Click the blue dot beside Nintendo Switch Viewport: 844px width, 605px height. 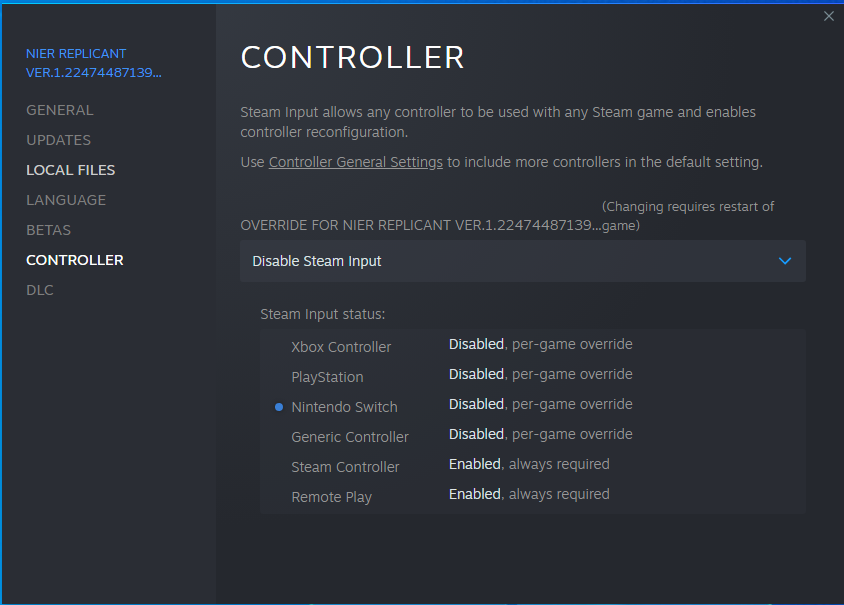point(279,407)
